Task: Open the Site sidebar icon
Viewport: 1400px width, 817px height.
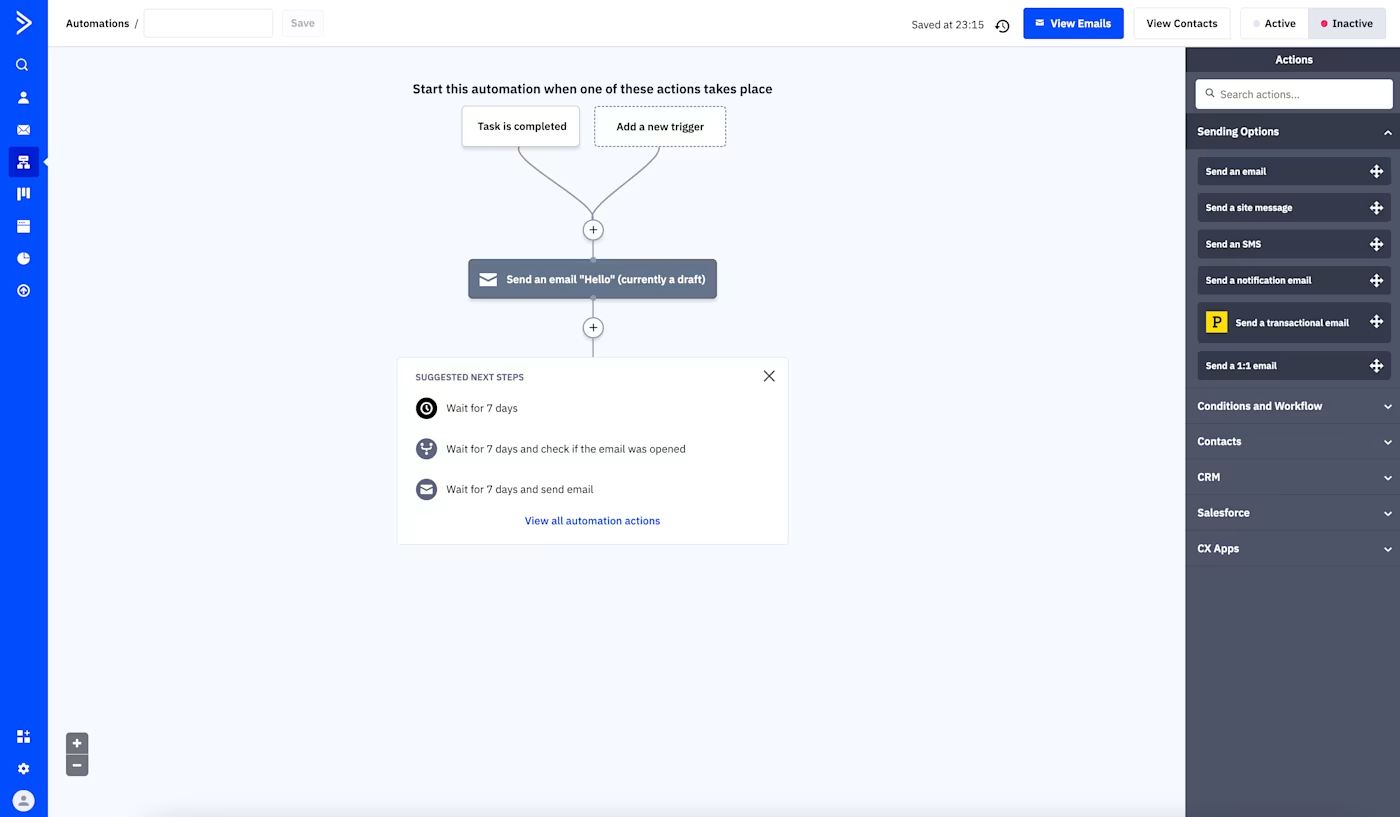Action: coord(23,226)
